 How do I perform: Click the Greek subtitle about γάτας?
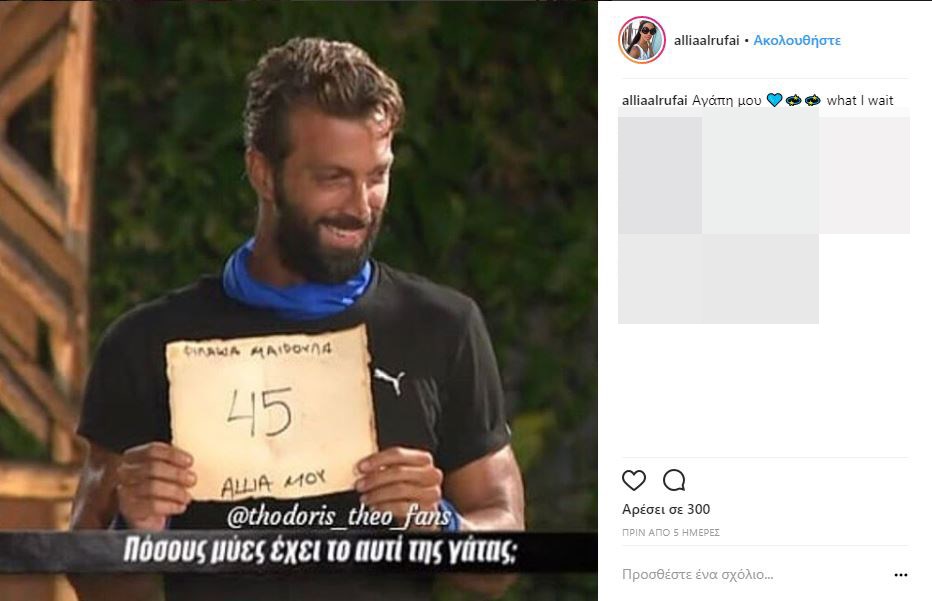pyautogui.click(x=319, y=550)
